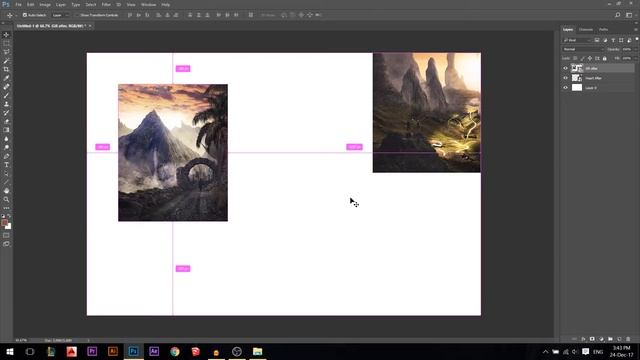The width and height of the screenshot is (640, 360).
Task: Select the Eraser tool
Action: (x=6, y=121)
